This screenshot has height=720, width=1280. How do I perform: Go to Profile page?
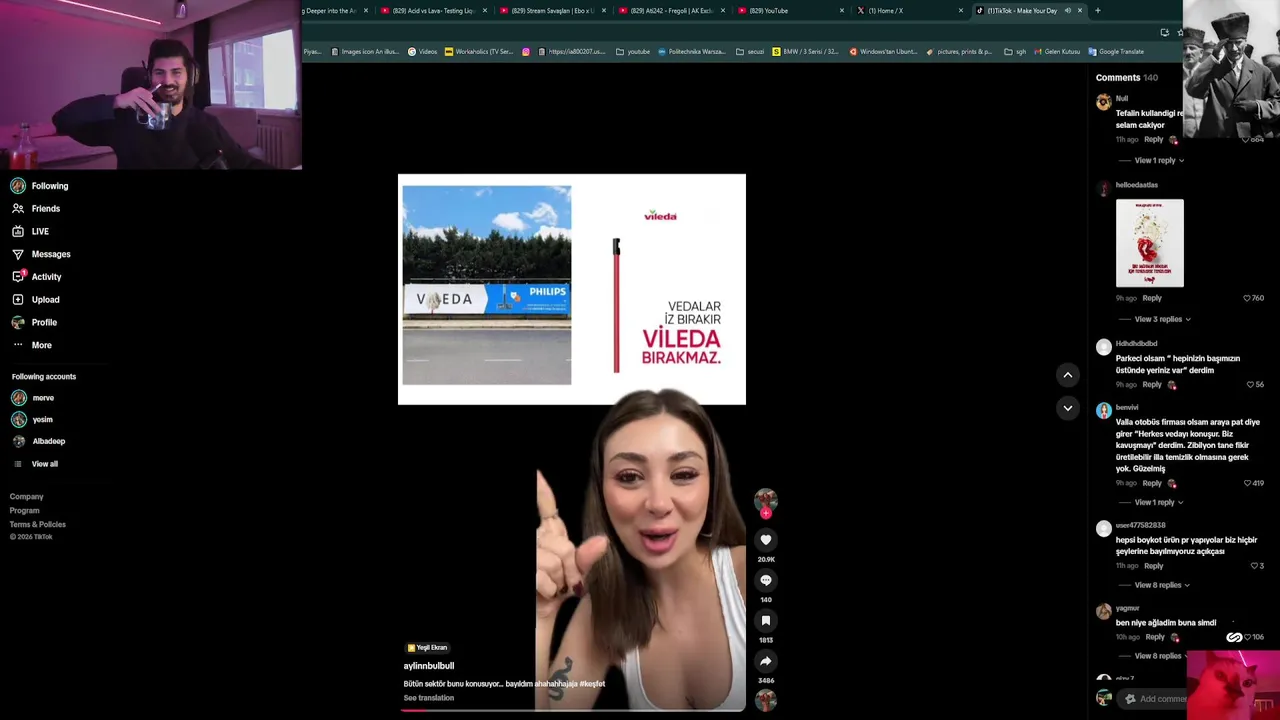click(x=34, y=322)
